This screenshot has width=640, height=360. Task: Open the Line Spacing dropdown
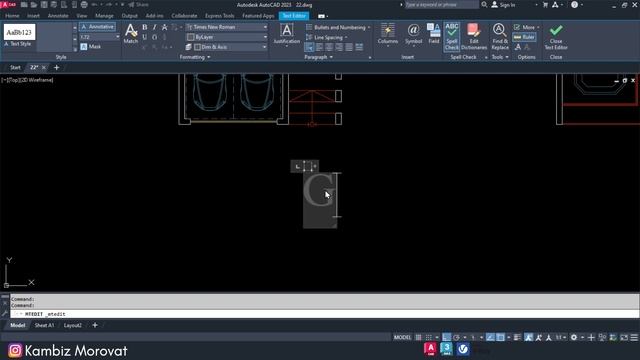point(327,37)
